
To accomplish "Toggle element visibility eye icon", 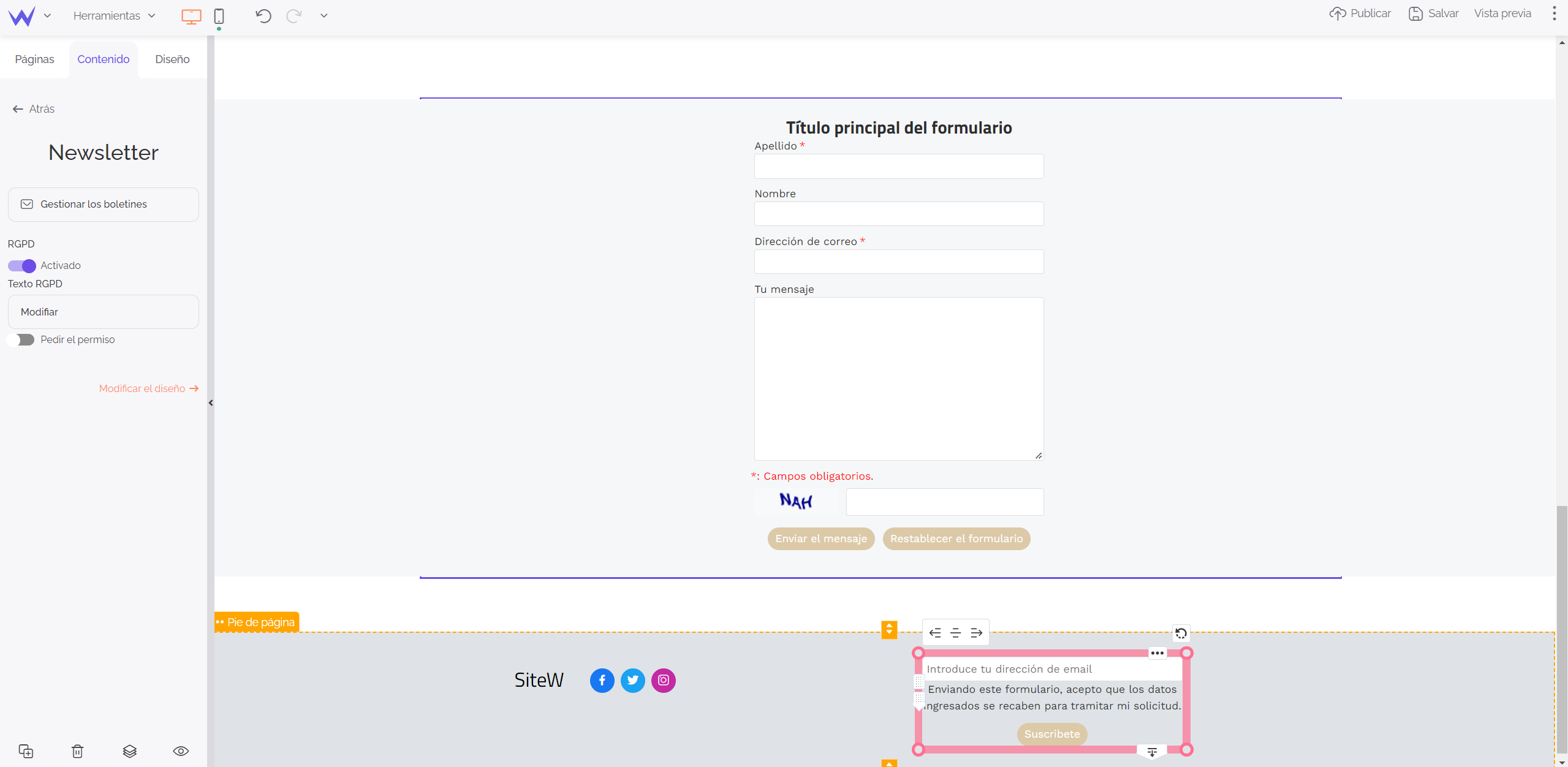I will (181, 751).
